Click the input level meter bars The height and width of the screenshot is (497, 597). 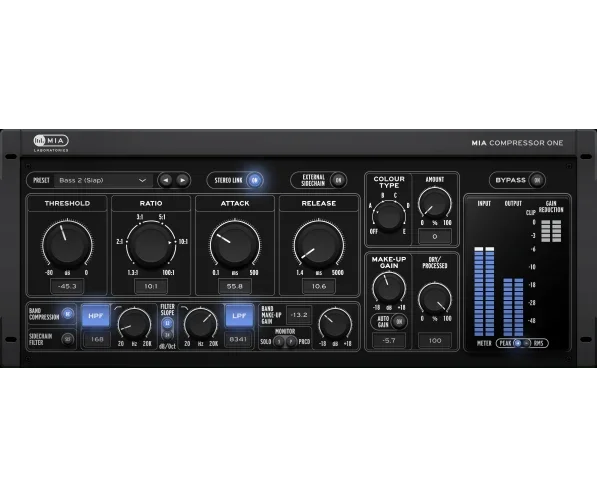click(x=484, y=291)
